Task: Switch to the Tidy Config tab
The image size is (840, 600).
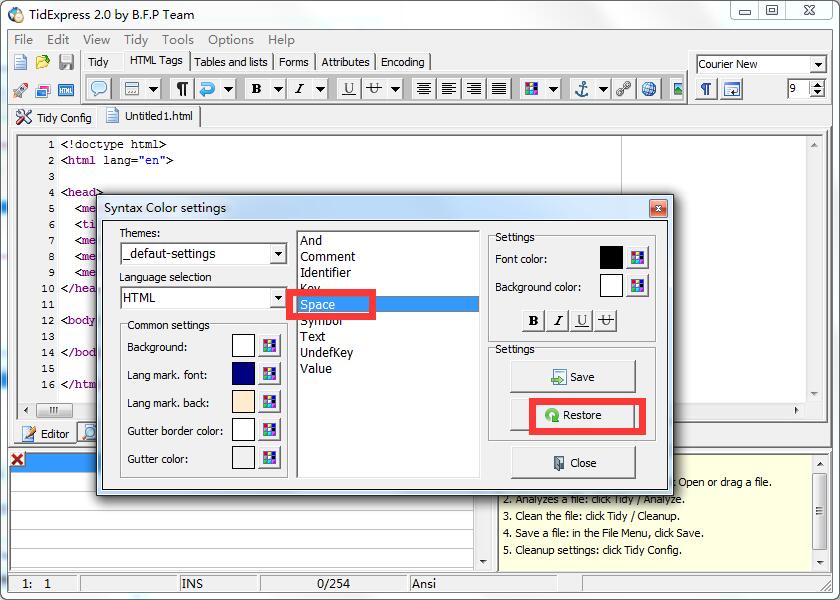Action: click(54, 117)
